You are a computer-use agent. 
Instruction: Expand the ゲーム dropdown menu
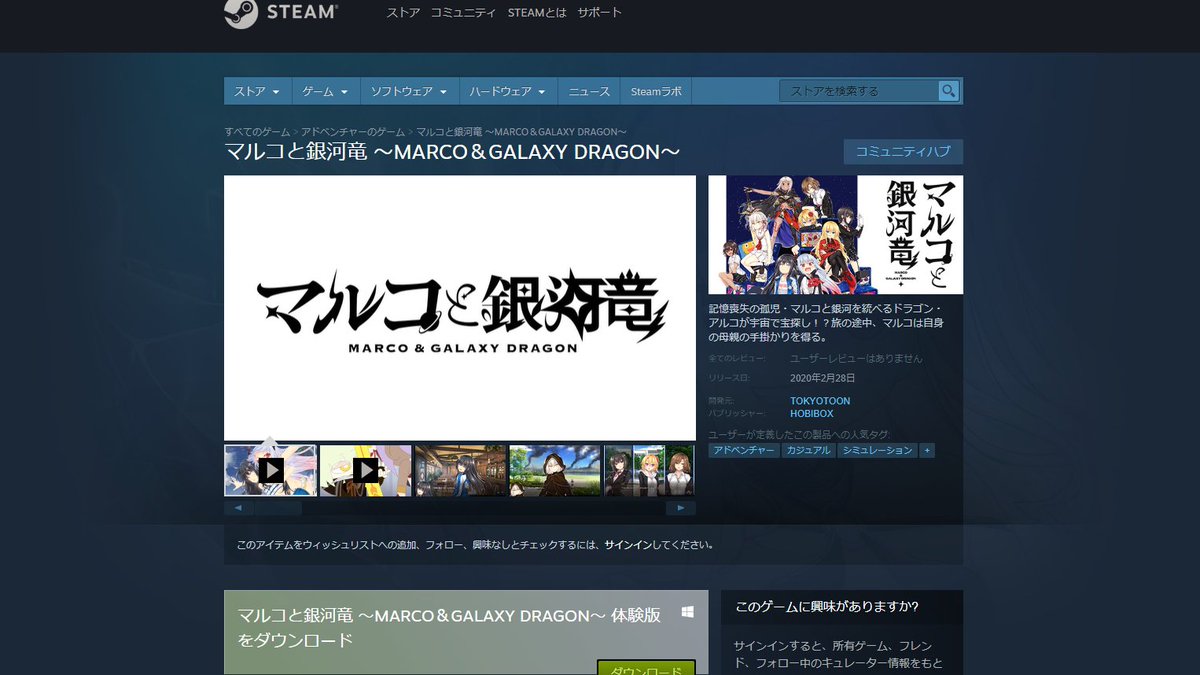pyautogui.click(x=325, y=91)
